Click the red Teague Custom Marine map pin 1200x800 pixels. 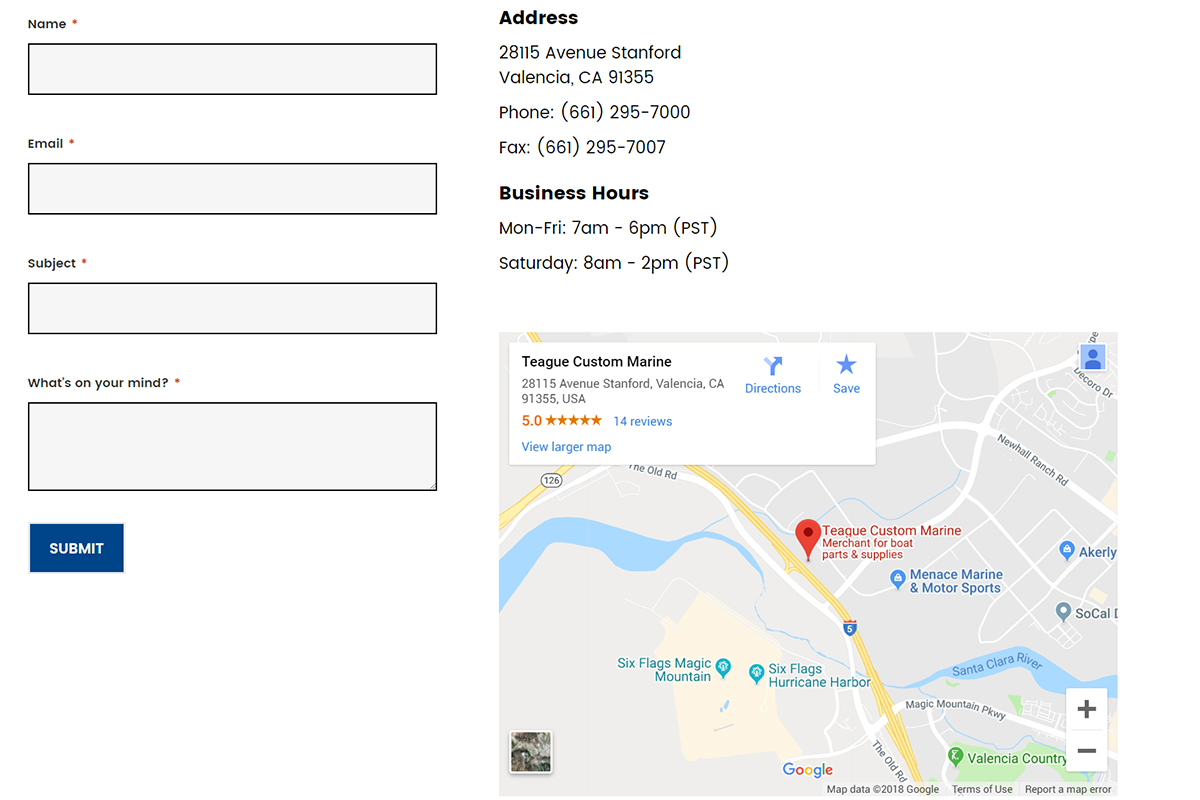click(x=807, y=537)
